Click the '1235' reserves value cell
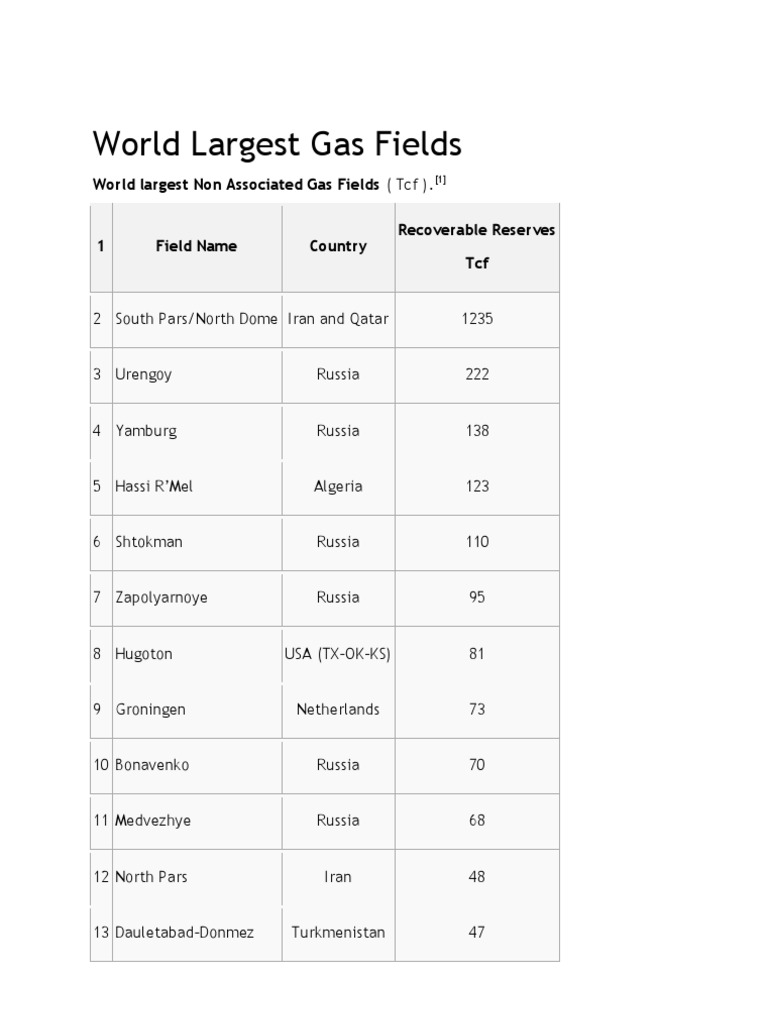Viewport: 768px width, 1024px height. coord(477,319)
